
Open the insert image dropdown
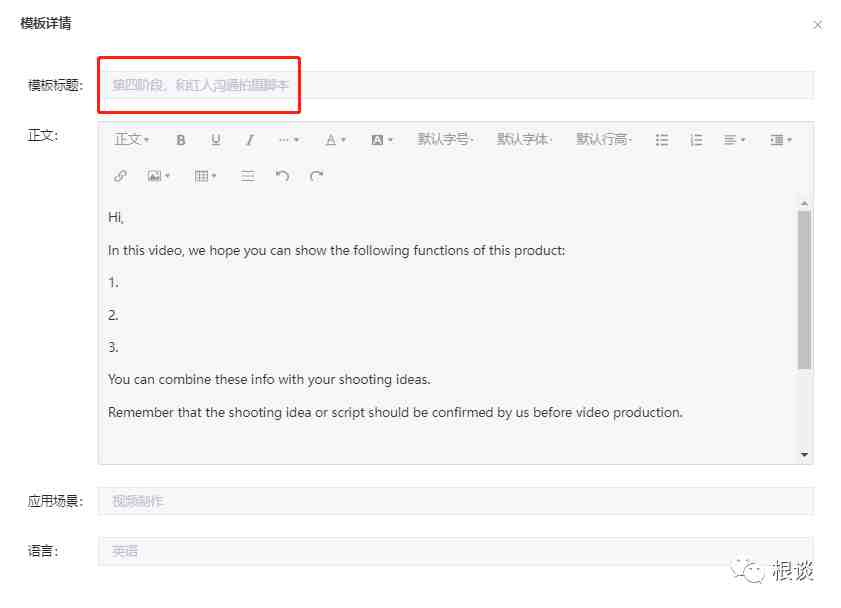click(x=158, y=176)
